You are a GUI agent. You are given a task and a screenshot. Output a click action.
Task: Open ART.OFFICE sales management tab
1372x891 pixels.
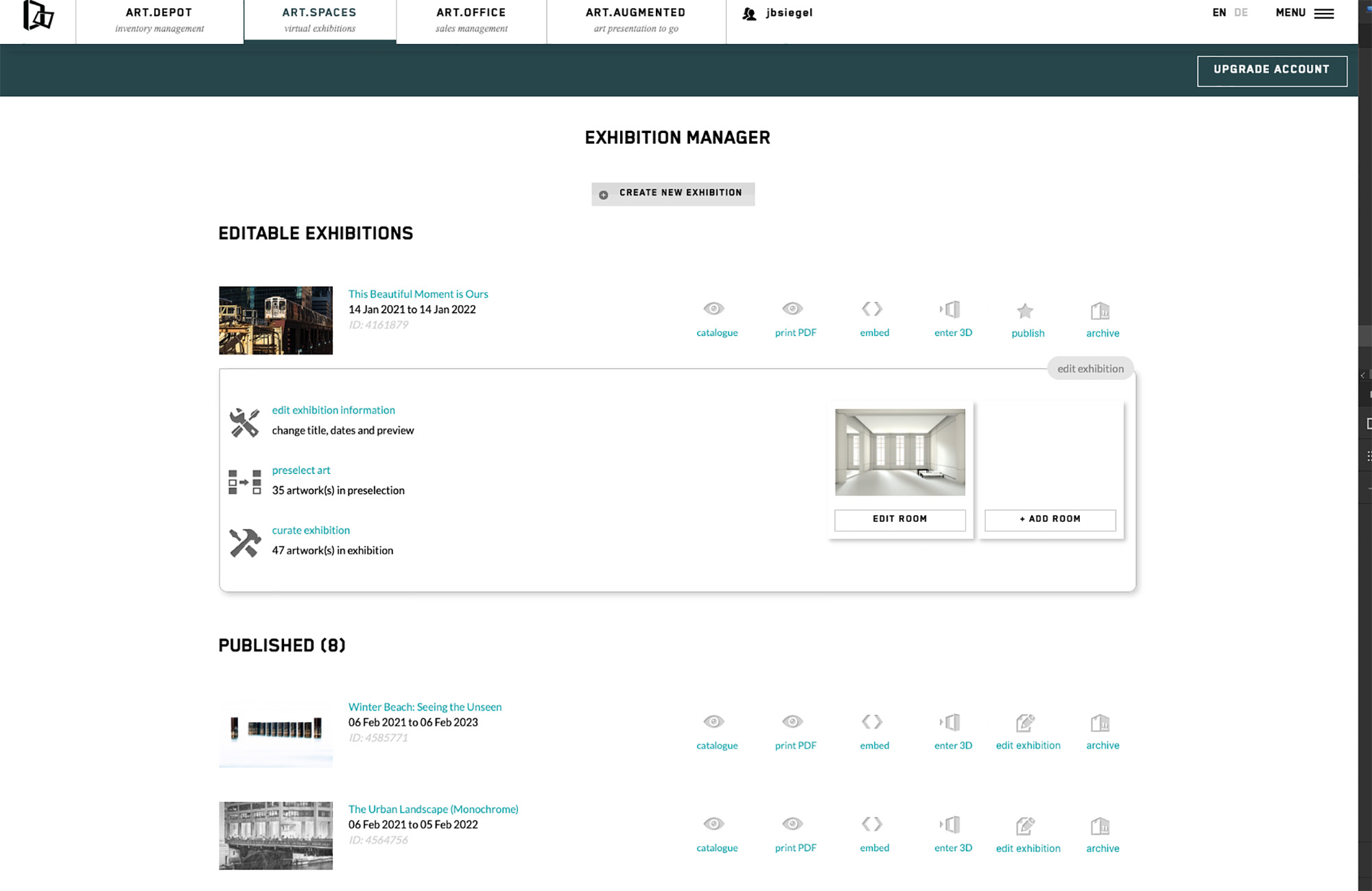pos(471,20)
